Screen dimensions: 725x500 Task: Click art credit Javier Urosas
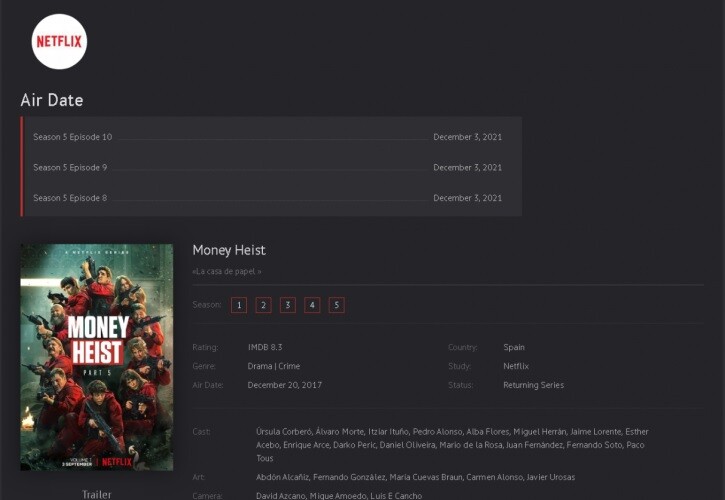point(550,477)
